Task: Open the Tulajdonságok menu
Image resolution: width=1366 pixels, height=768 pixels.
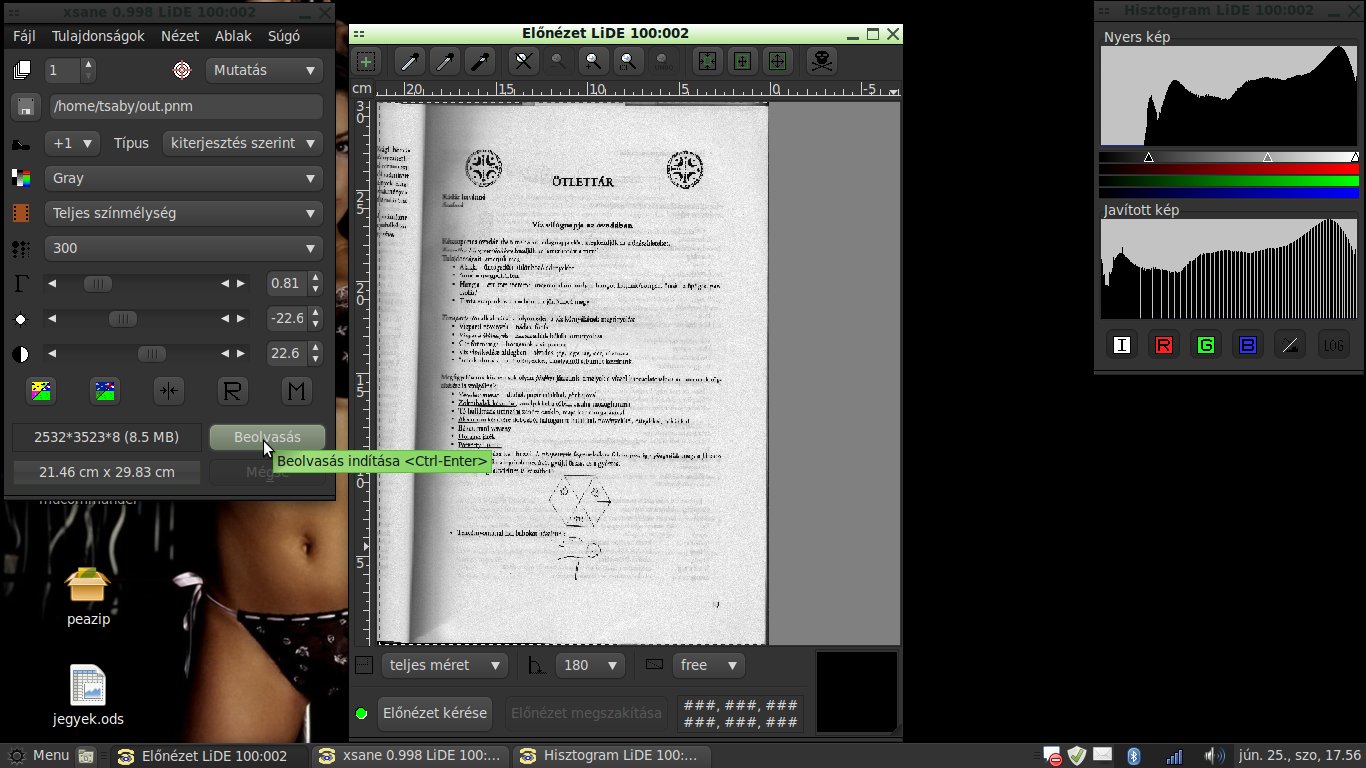Action: (99, 36)
